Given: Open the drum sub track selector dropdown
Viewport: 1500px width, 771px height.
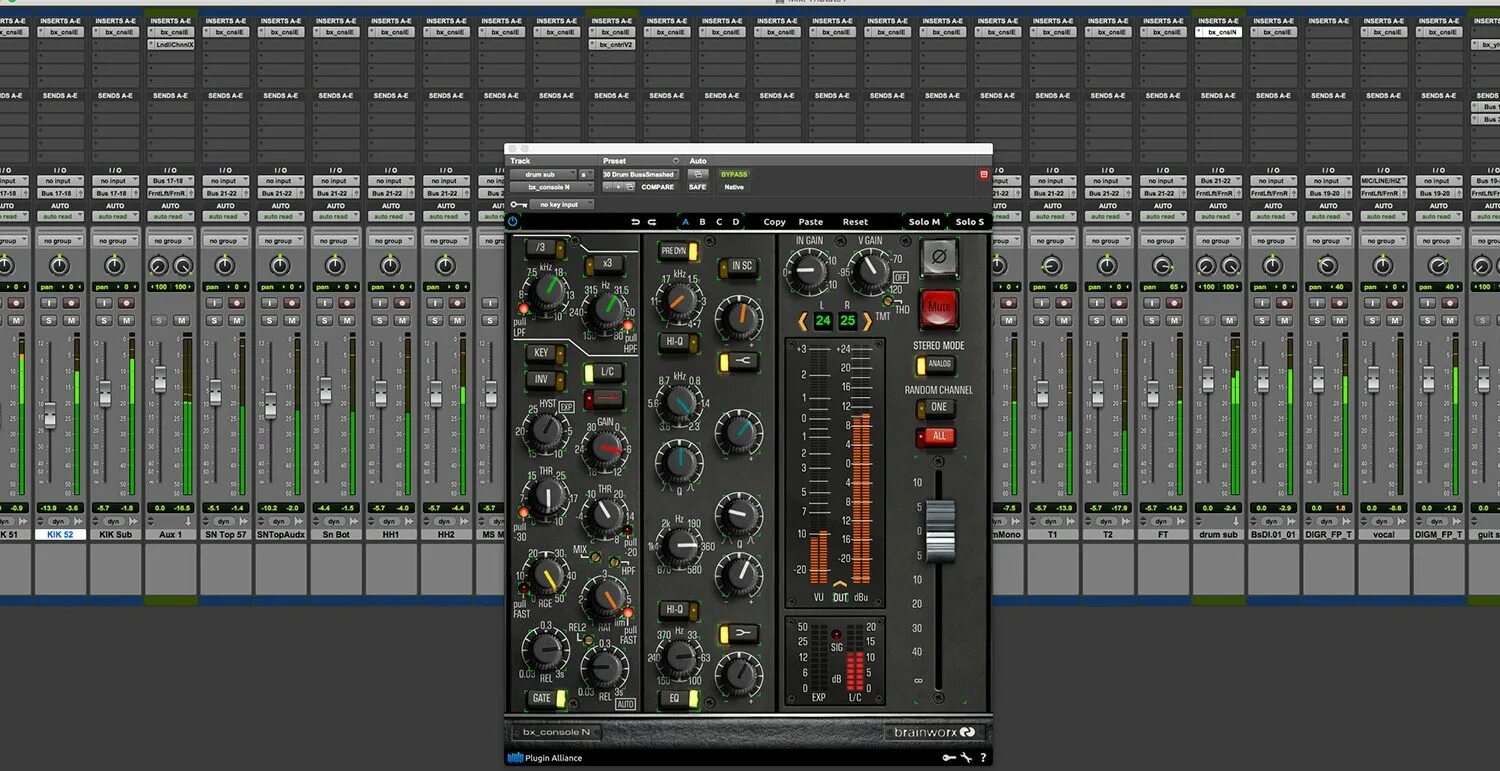Looking at the screenshot, I should [543, 174].
